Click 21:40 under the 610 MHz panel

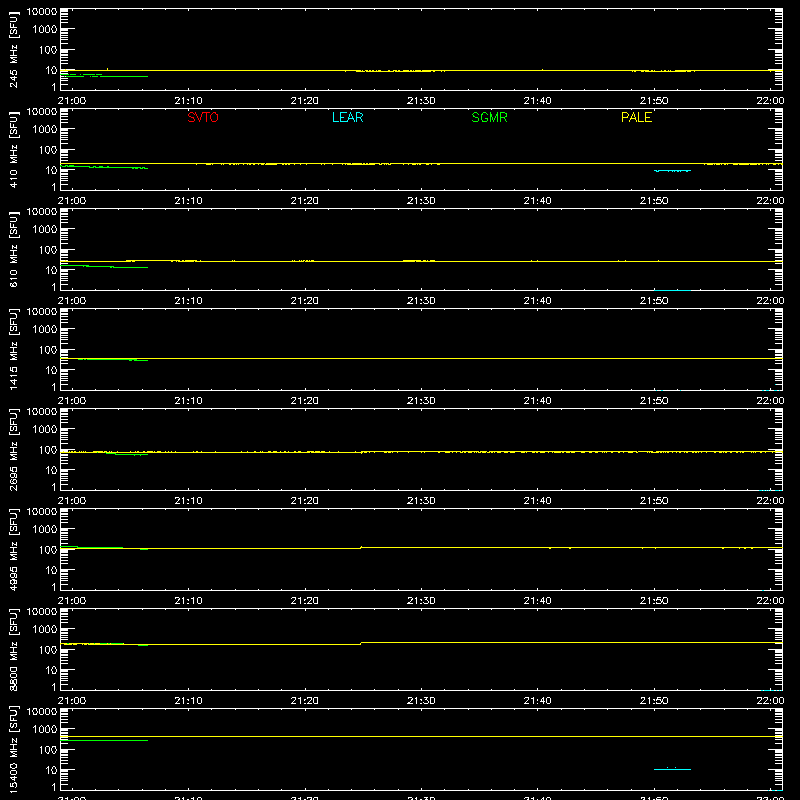pyautogui.click(x=537, y=301)
